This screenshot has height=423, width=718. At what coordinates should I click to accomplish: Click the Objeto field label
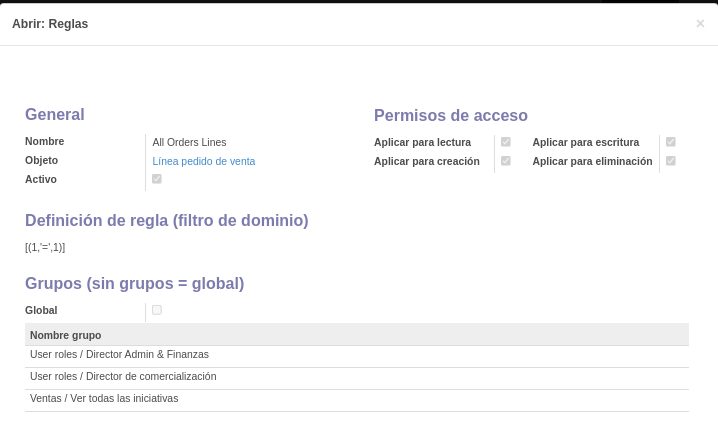[41, 160]
